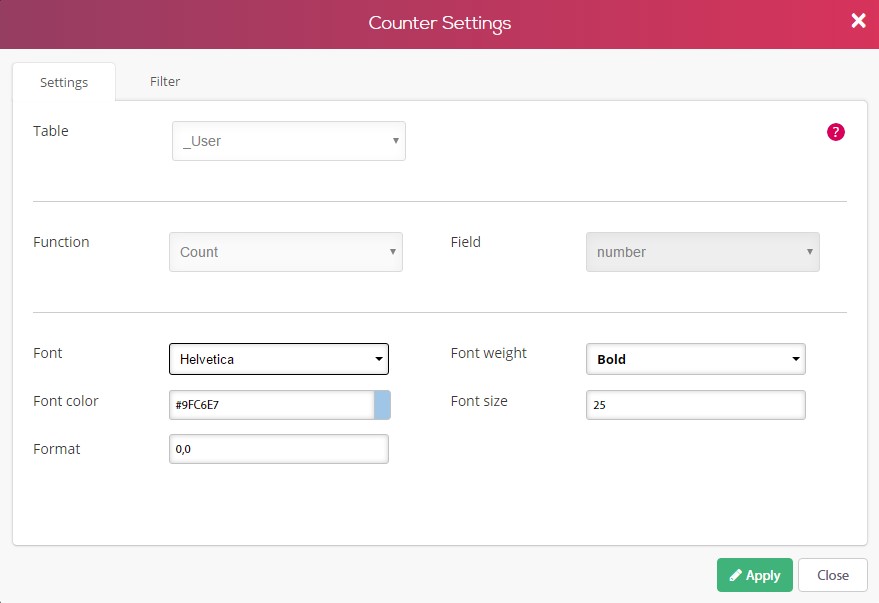The image size is (879, 603).
Task: Click the Font weight dropdown arrow
Action: [x=797, y=359]
